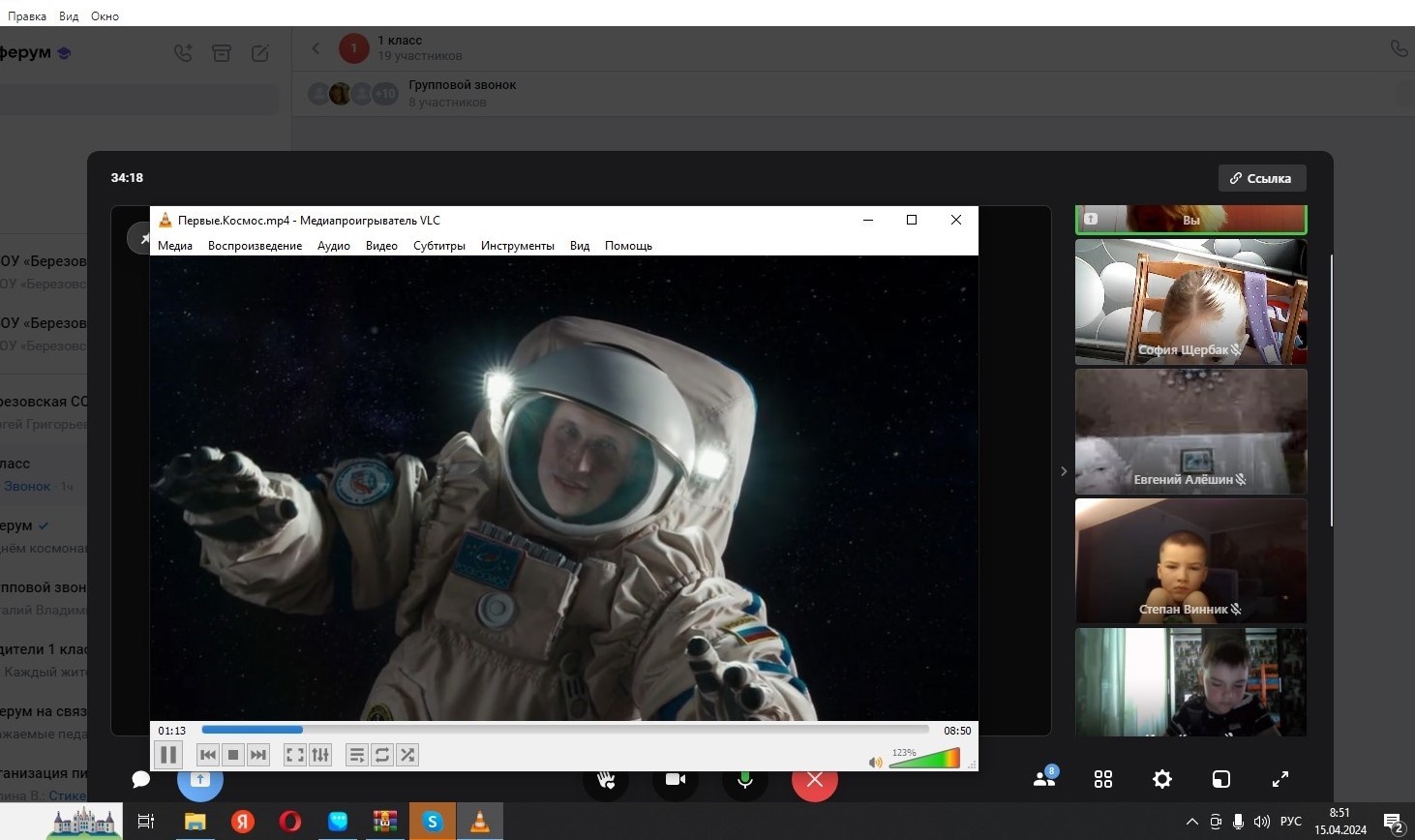Launch Opera from the taskbar
The height and width of the screenshot is (840, 1415).
[290, 822]
